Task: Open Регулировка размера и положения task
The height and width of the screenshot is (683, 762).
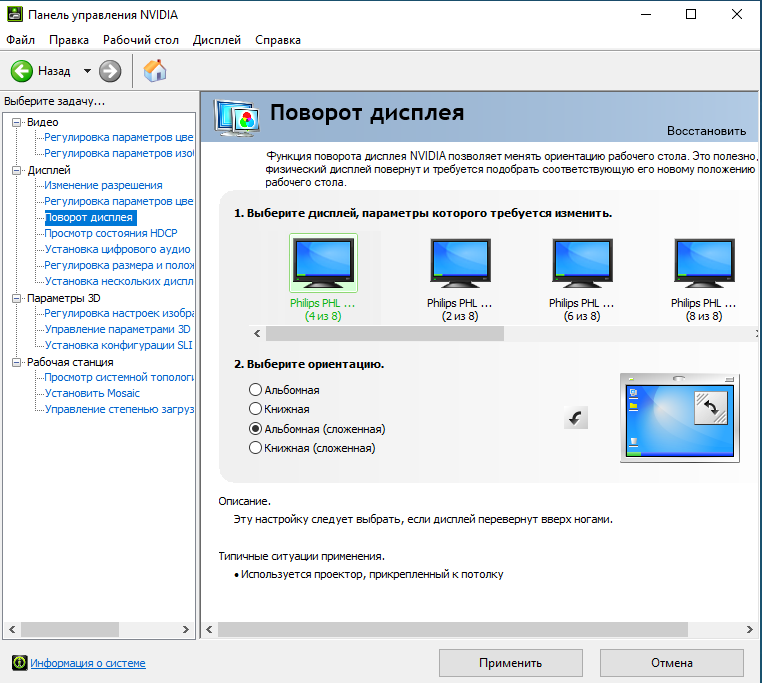Action: (x=119, y=265)
